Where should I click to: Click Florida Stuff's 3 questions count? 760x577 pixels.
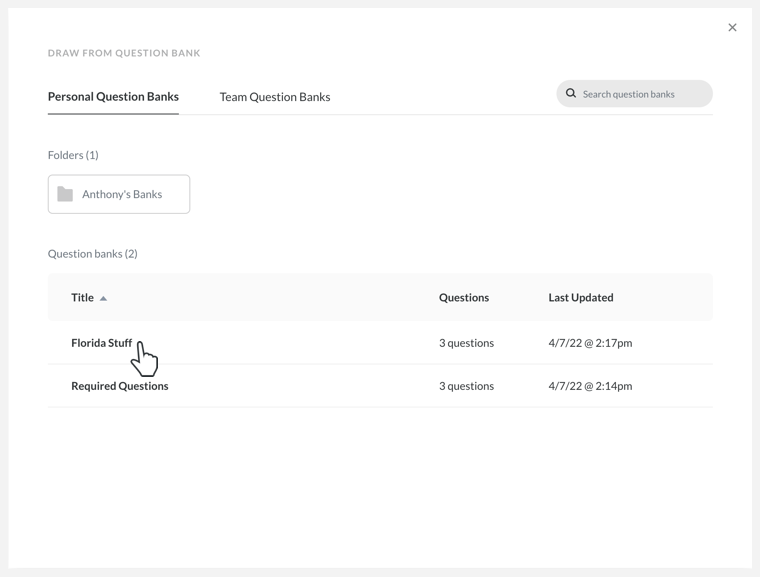tap(466, 343)
